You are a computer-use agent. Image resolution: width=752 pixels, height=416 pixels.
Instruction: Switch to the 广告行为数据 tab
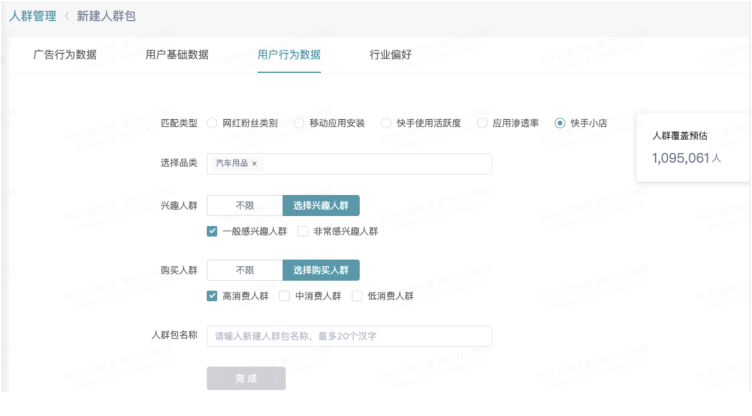pos(65,55)
